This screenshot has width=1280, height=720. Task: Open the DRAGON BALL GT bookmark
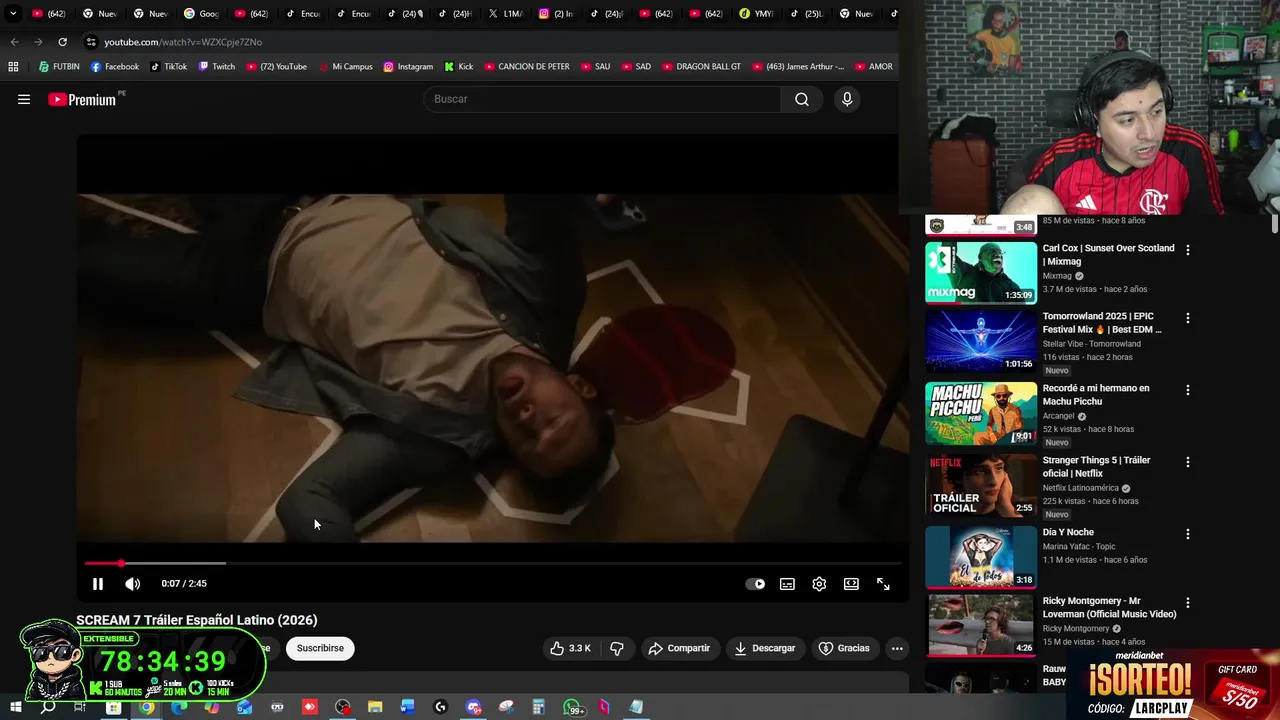click(x=701, y=67)
